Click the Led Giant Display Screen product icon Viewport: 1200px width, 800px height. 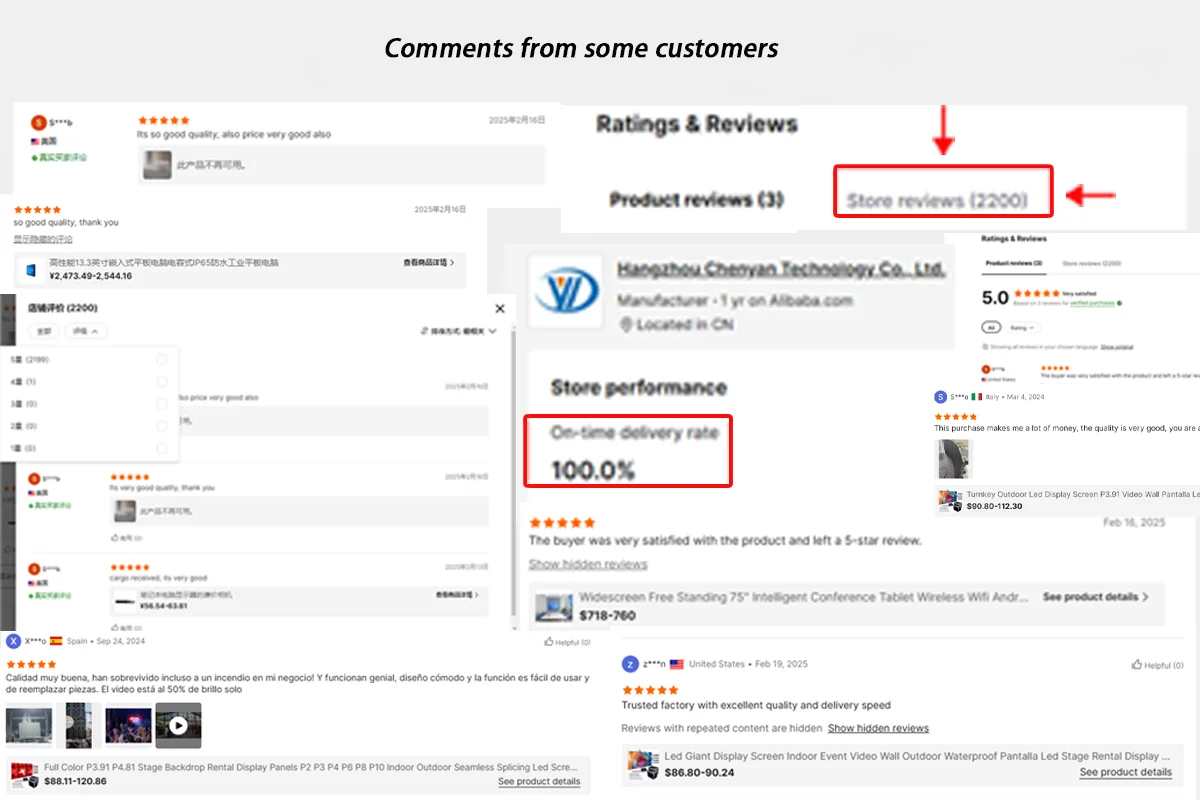(x=643, y=764)
